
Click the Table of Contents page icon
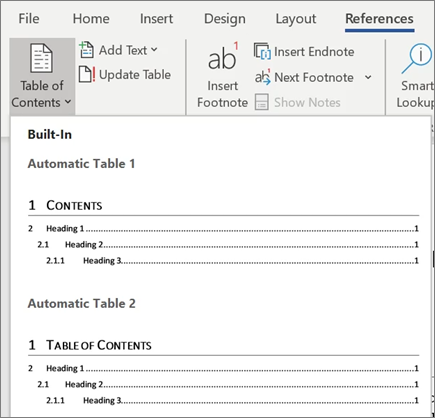[41, 58]
